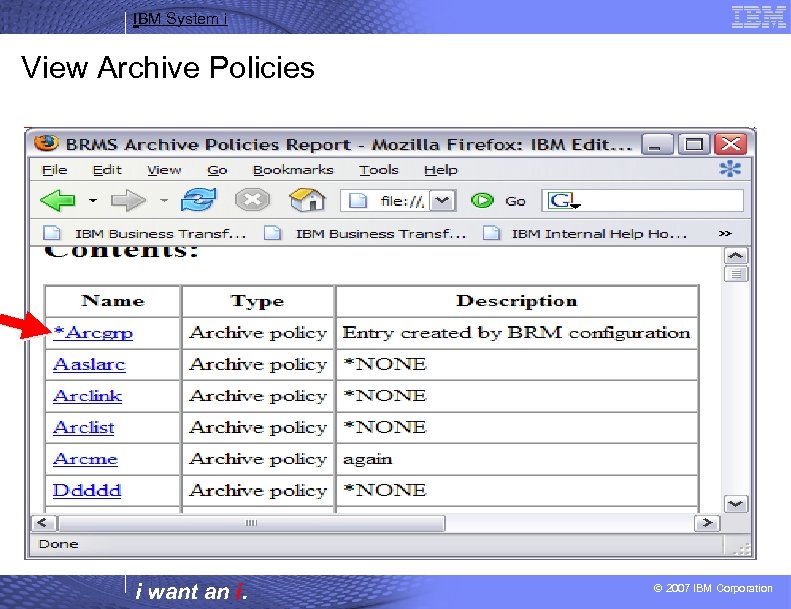Open the Arclist policy link
Image resolution: width=791 pixels, height=609 pixels.
tap(83, 427)
